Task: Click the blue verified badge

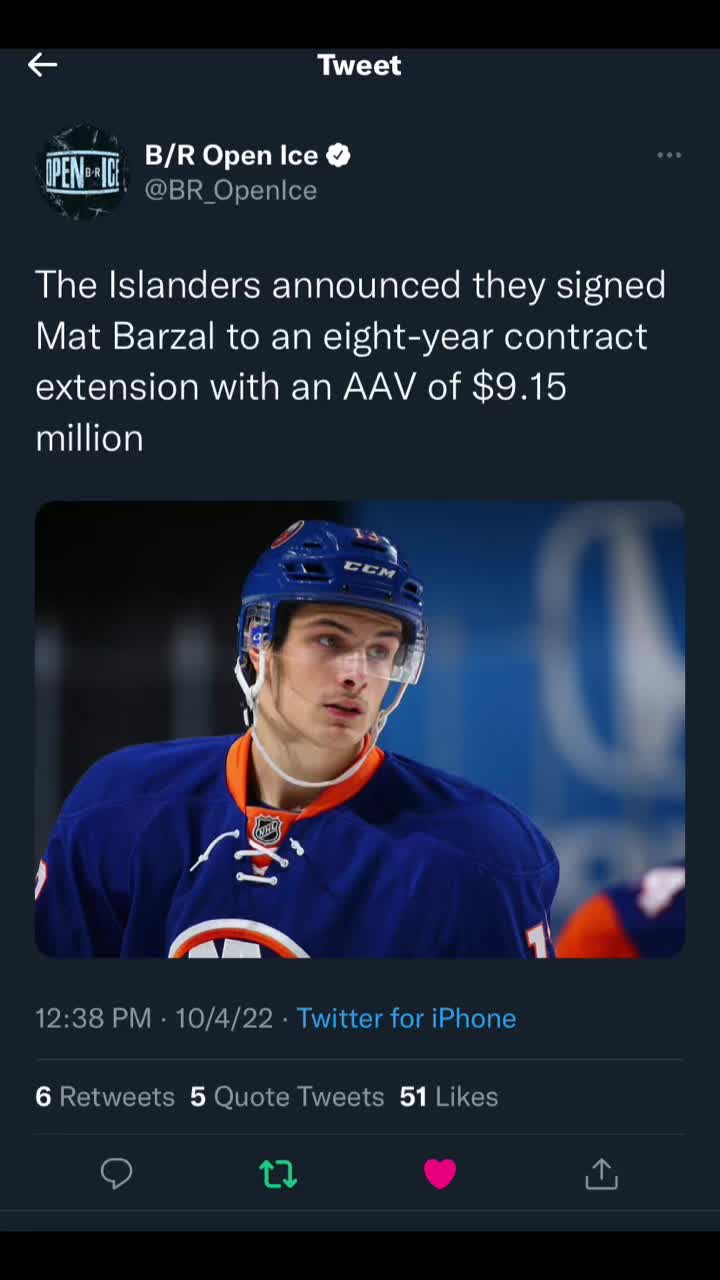Action: (339, 155)
